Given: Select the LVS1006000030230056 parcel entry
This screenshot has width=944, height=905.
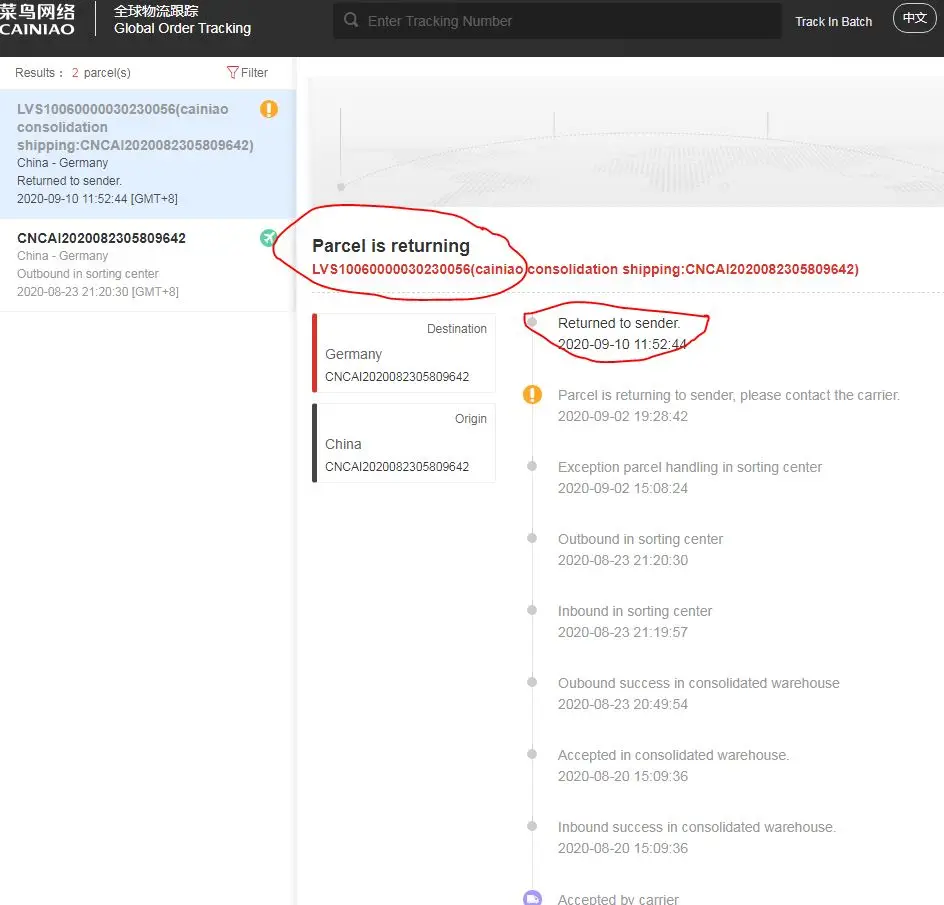Looking at the screenshot, I should click(148, 154).
